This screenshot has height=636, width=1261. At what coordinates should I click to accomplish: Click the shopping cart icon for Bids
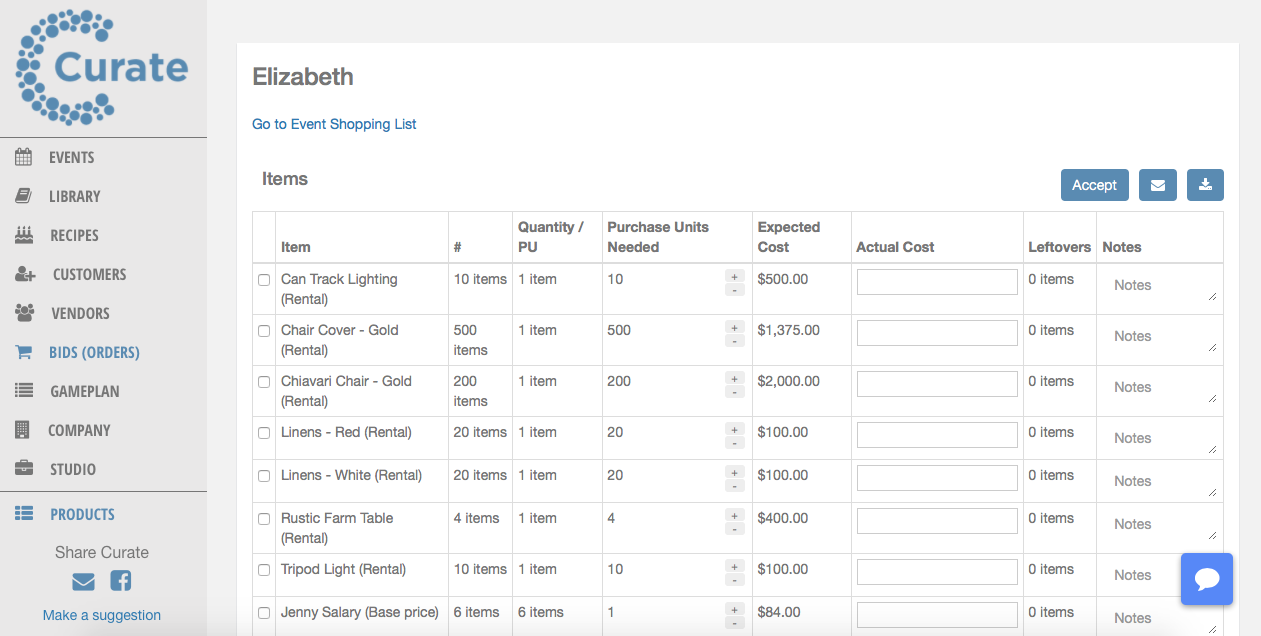(x=24, y=352)
